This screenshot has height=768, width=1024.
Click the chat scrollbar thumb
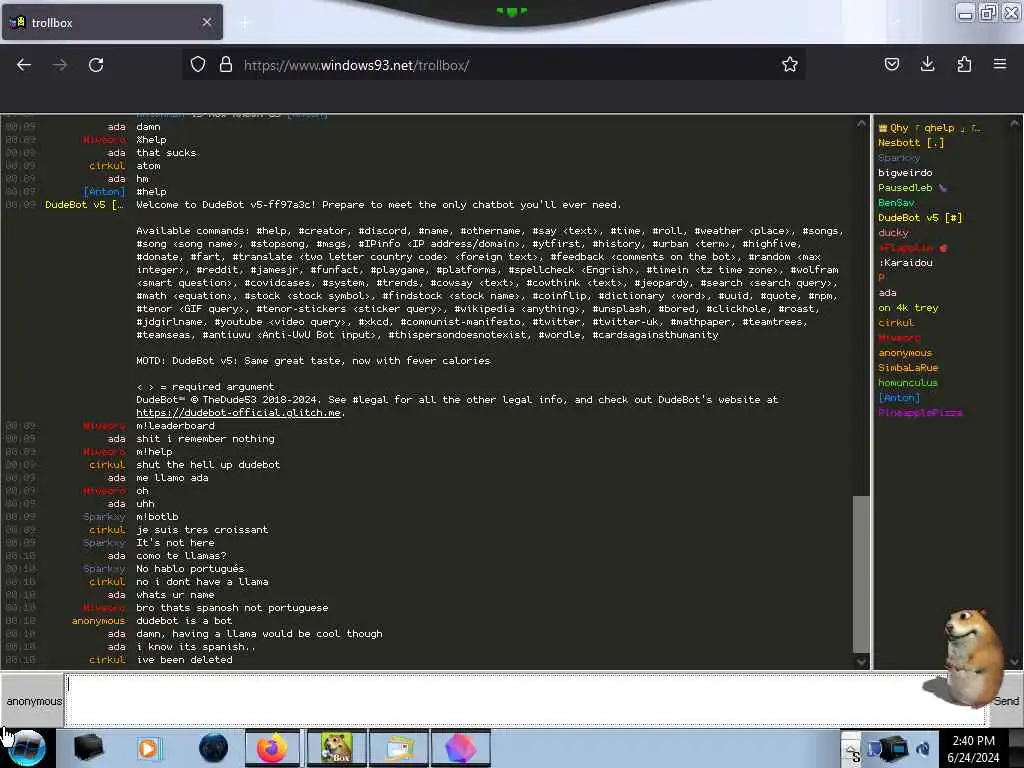coord(861,574)
